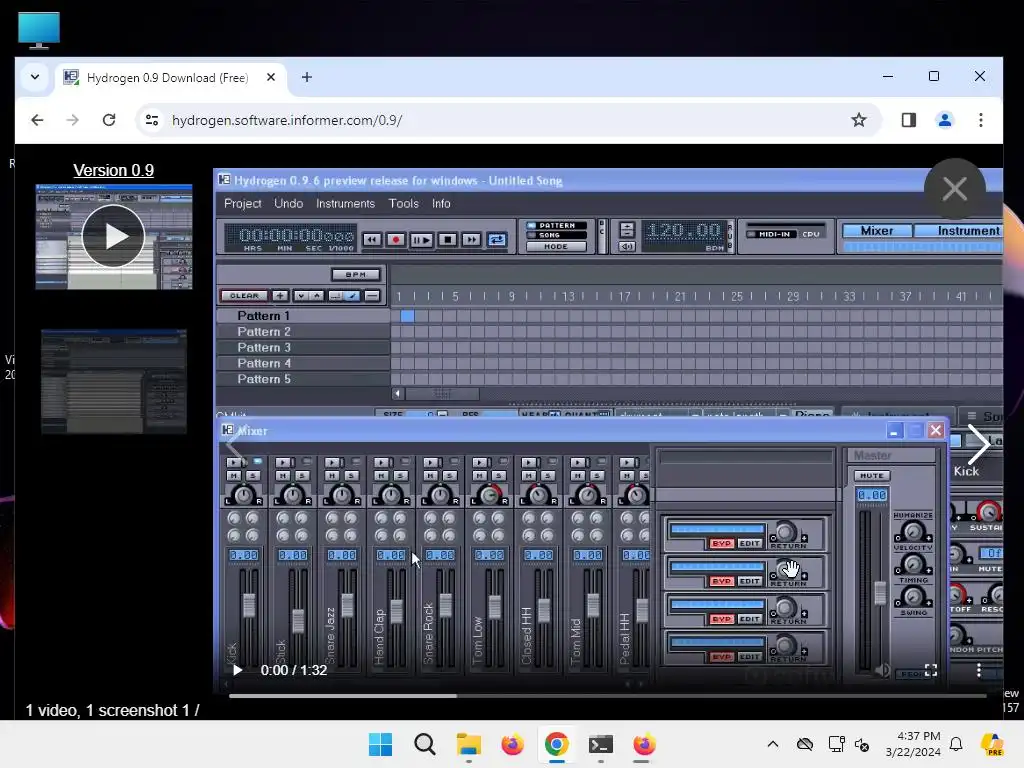Click the stop transport button in Hydrogen
1024x768 pixels.
pos(447,240)
